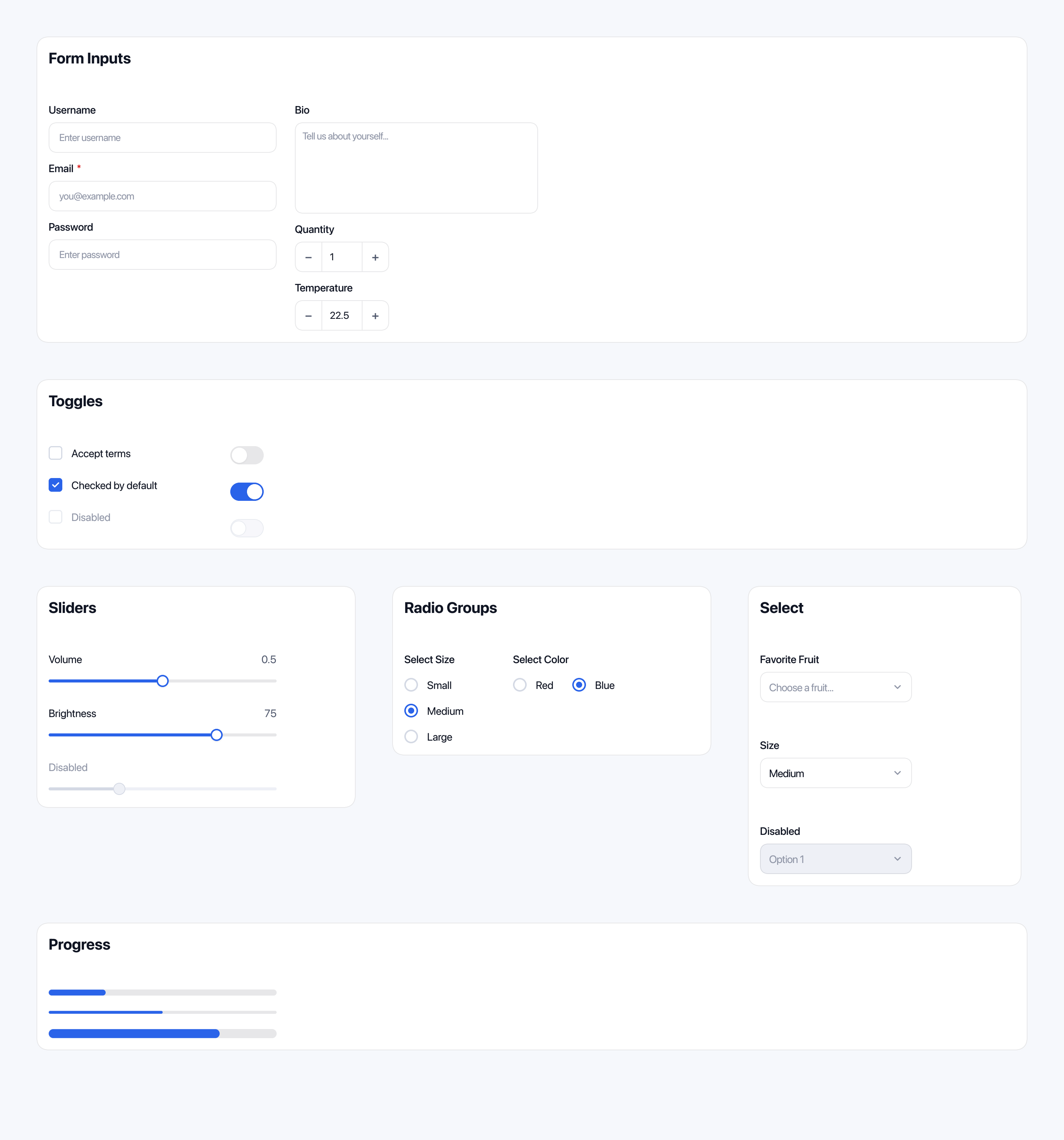Click the Volume value 0.5
1064x1140 pixels.
(268, 659)
